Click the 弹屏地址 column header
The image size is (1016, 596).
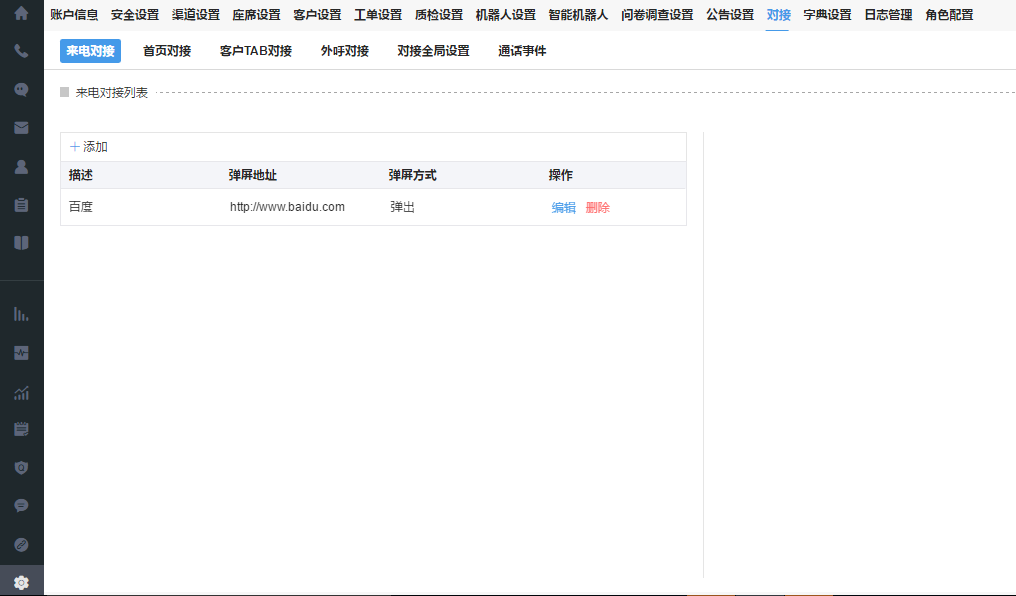[253, 175]
